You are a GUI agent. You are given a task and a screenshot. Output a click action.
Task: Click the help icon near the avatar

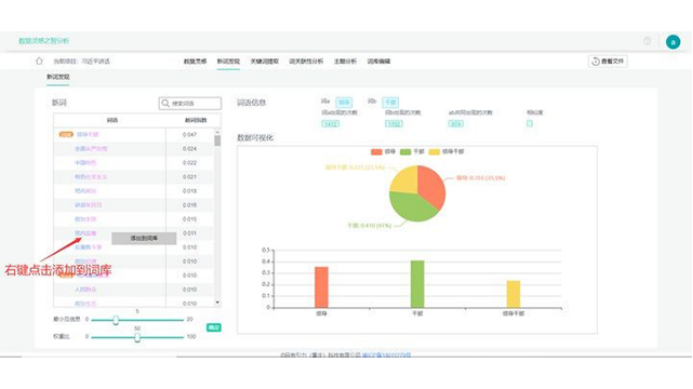tap(647, 41)
